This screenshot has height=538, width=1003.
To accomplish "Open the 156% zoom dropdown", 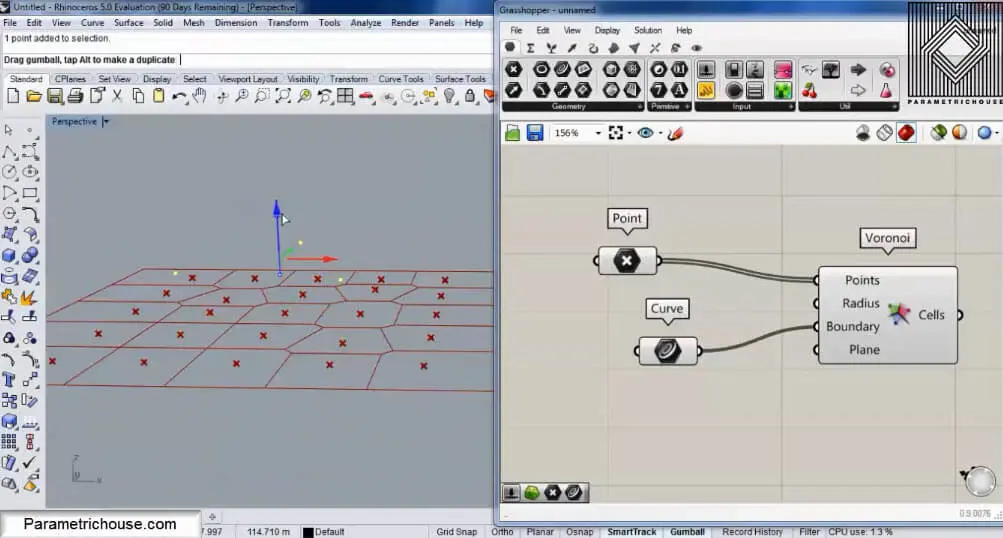I will click(x=599, y=133).
